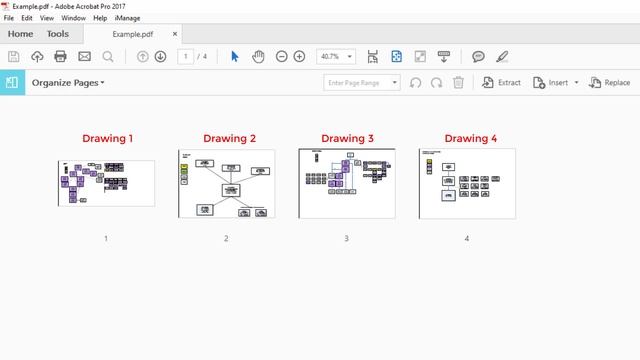
Task: Open the File menu
Action: pos(9,18)
